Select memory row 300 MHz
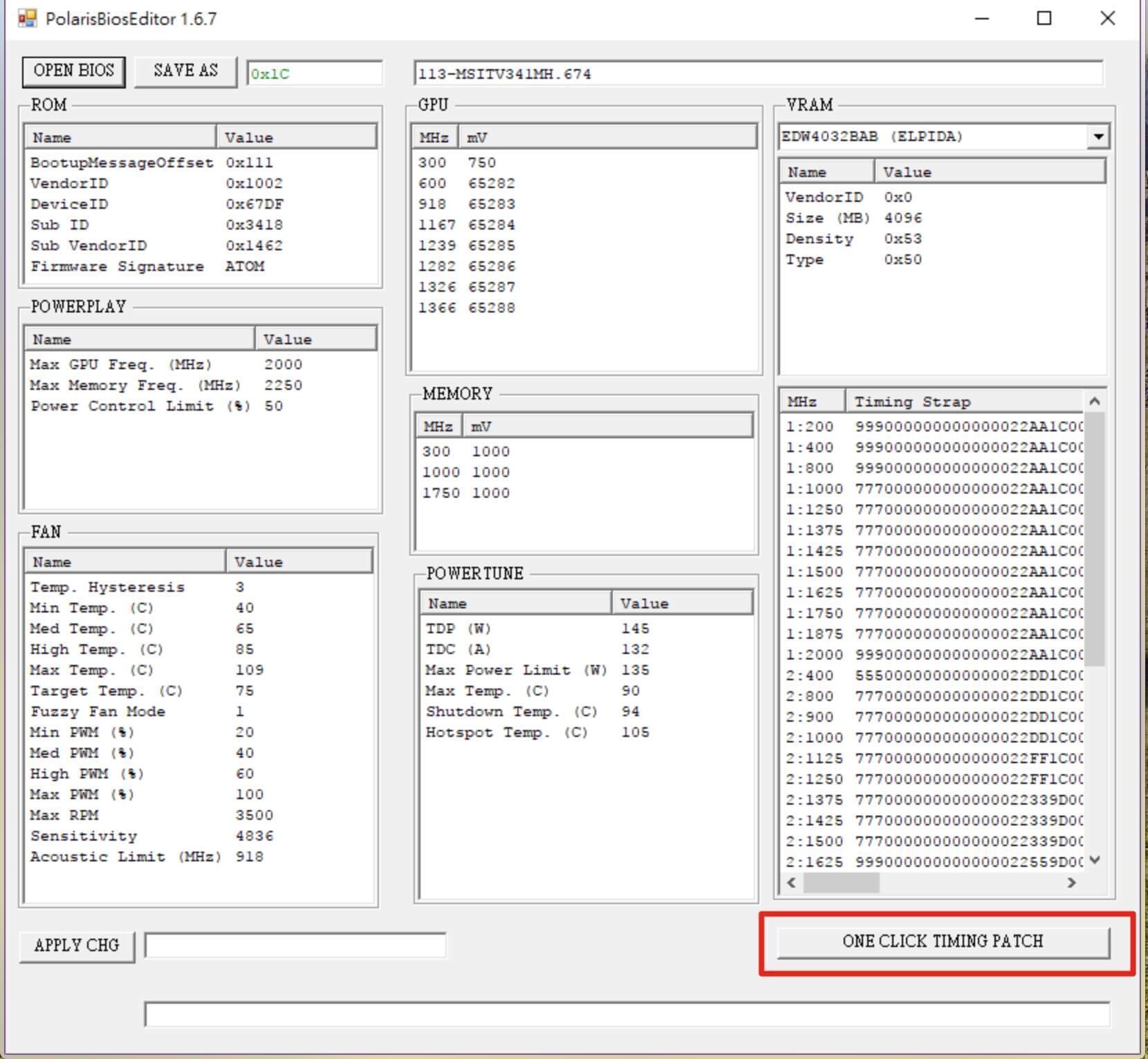 click(x=585, y=452)
